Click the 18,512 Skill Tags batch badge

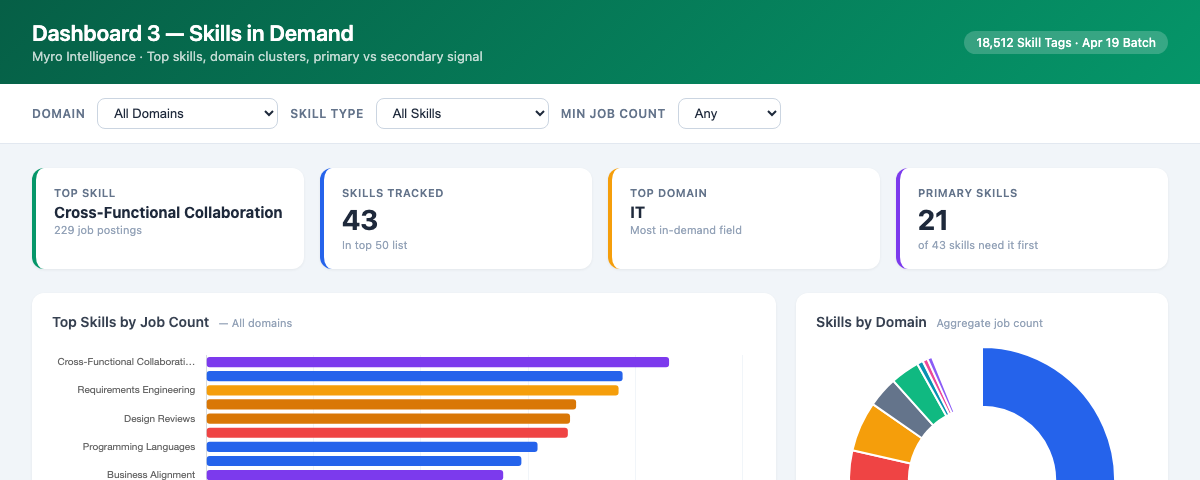(1066, 42)
